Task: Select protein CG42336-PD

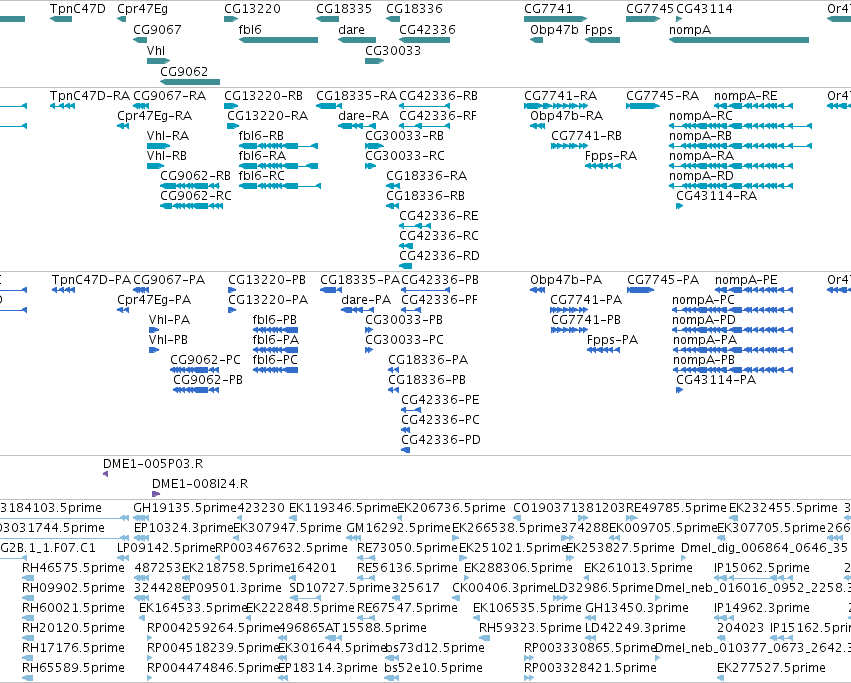Action: [441, 440]
